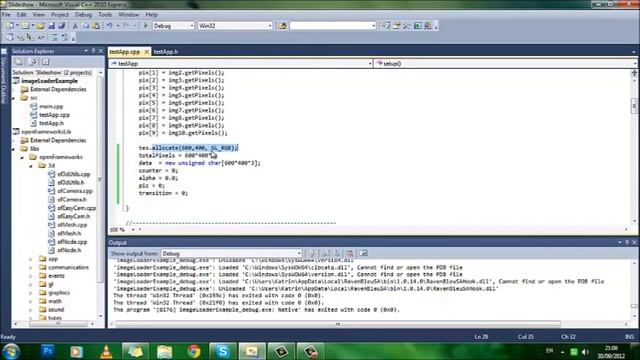Toggle word wrap in Output toolbar
640x360 pixels.
coord(363,253)
